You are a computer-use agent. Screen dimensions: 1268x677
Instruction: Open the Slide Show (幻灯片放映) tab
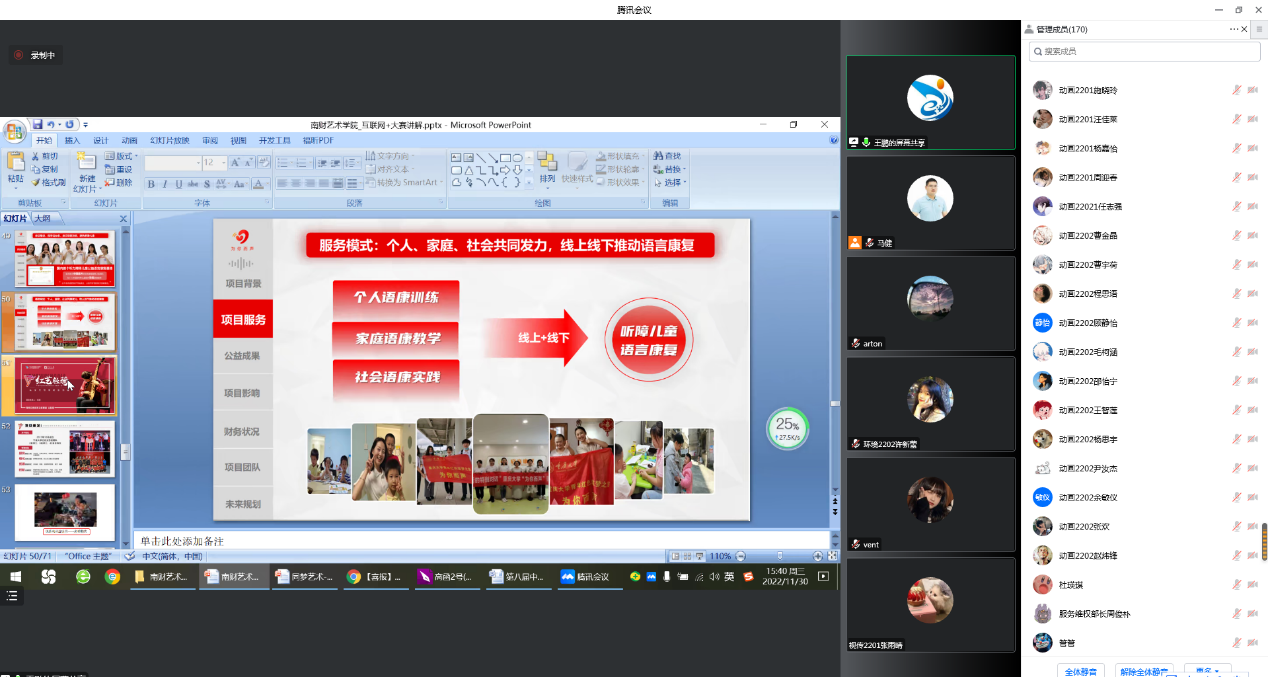click(169, 141)
